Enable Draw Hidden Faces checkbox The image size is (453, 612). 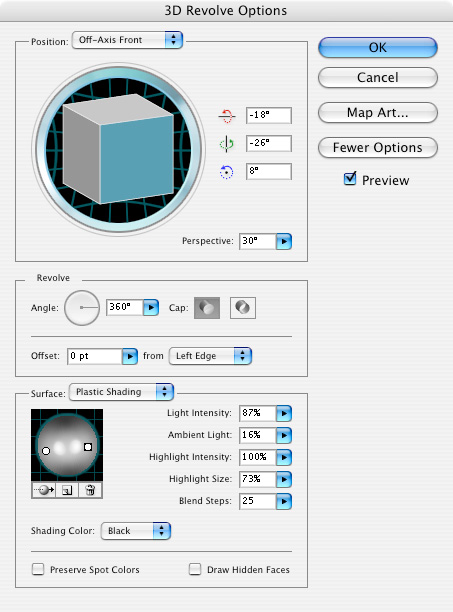pos(195,569)
